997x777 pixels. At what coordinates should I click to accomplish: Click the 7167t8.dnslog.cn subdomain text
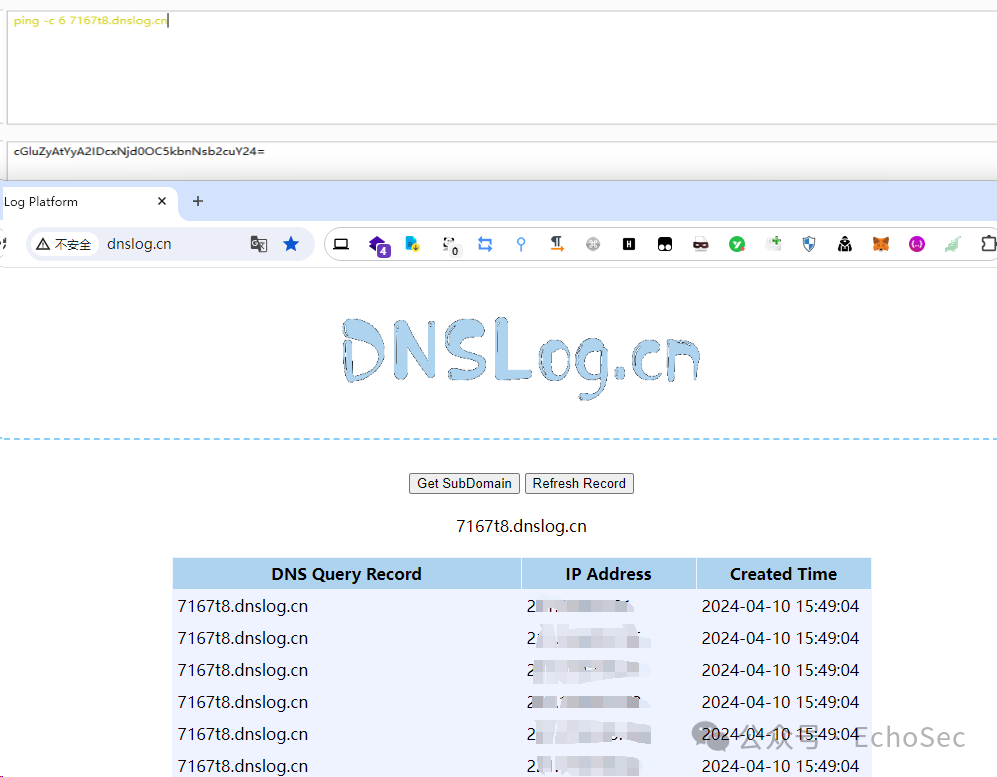pos(521,526)
